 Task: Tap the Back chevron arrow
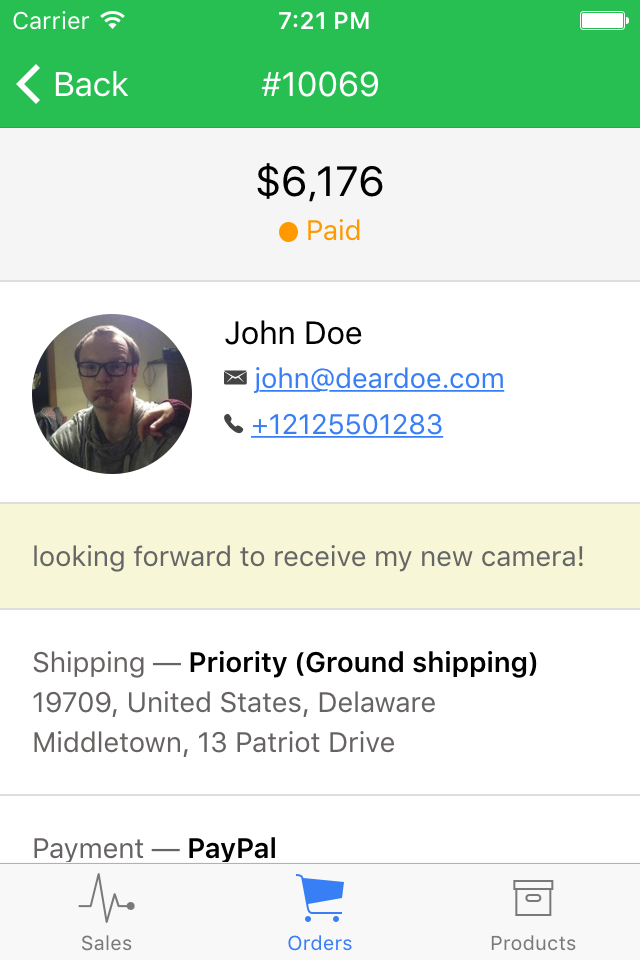click(28, 84)
